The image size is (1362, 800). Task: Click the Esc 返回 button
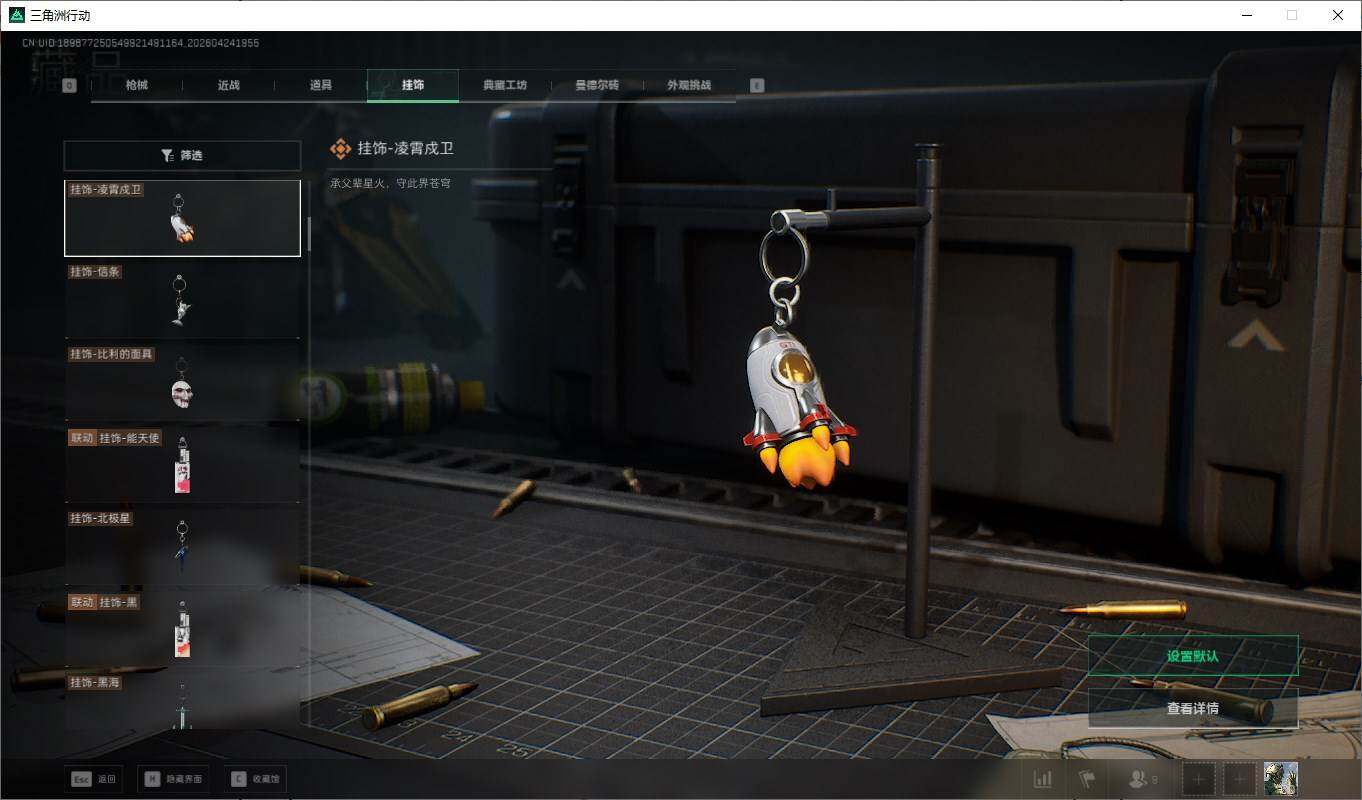point(94,779)
